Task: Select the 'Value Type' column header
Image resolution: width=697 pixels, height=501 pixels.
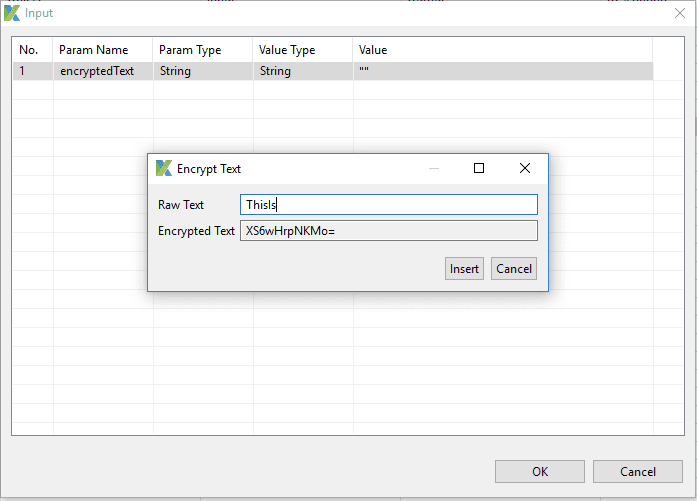Action: (303, 50)
